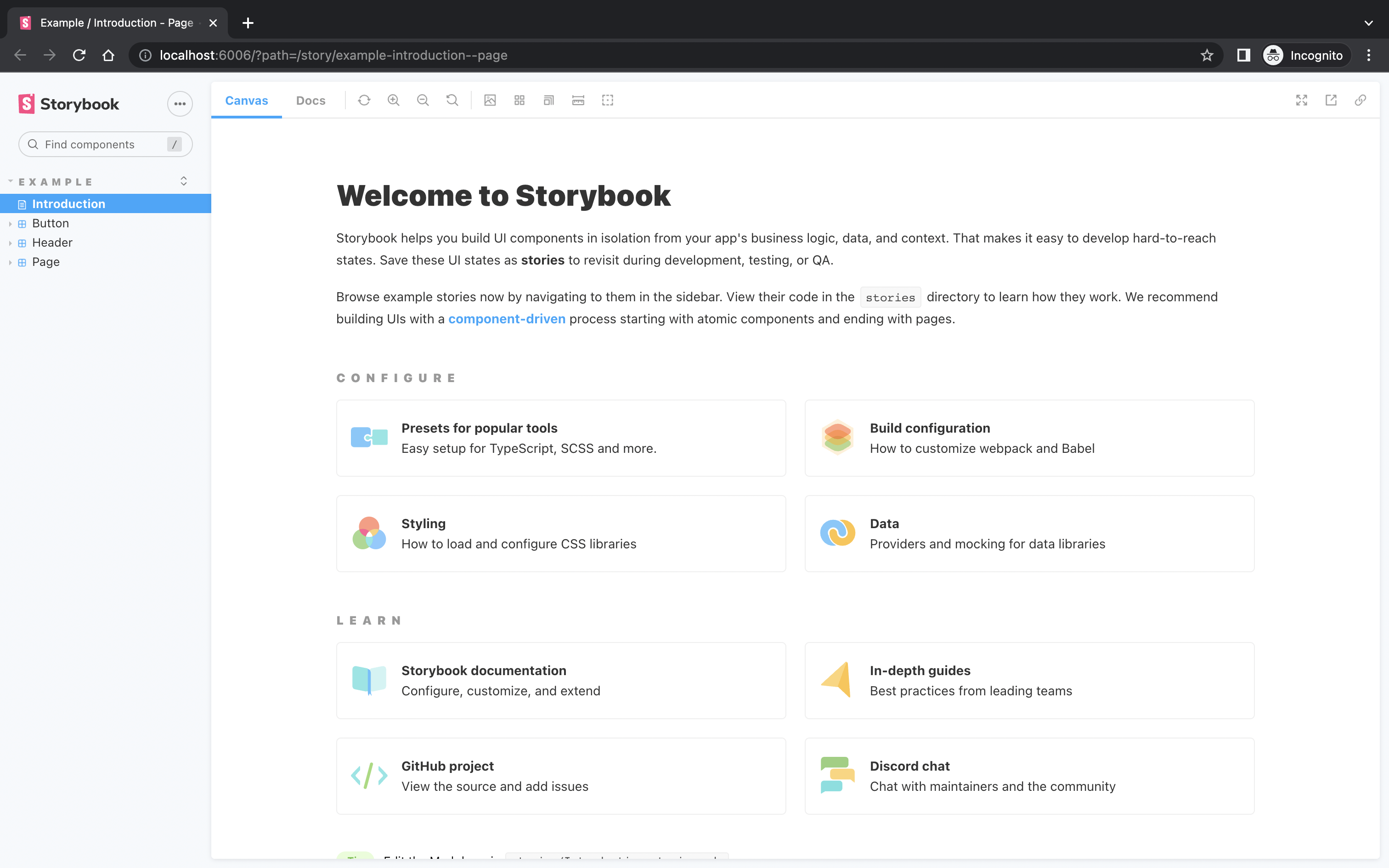
Task: Click the Discord chat bubbles icon
Action: tap(837, 775)
